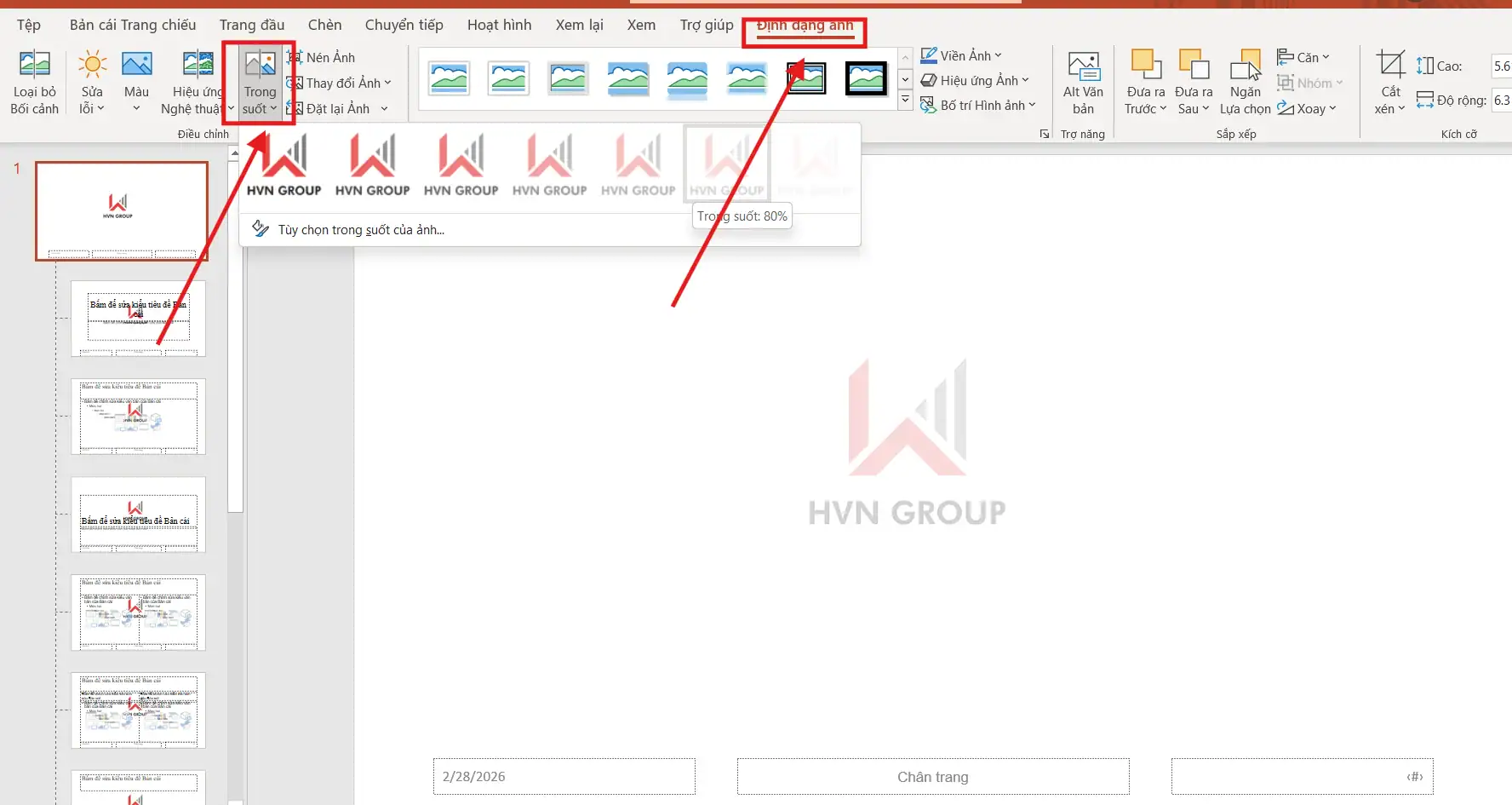
Task: Open the Sửa lỗi correction tool
Action: [90, 81]
